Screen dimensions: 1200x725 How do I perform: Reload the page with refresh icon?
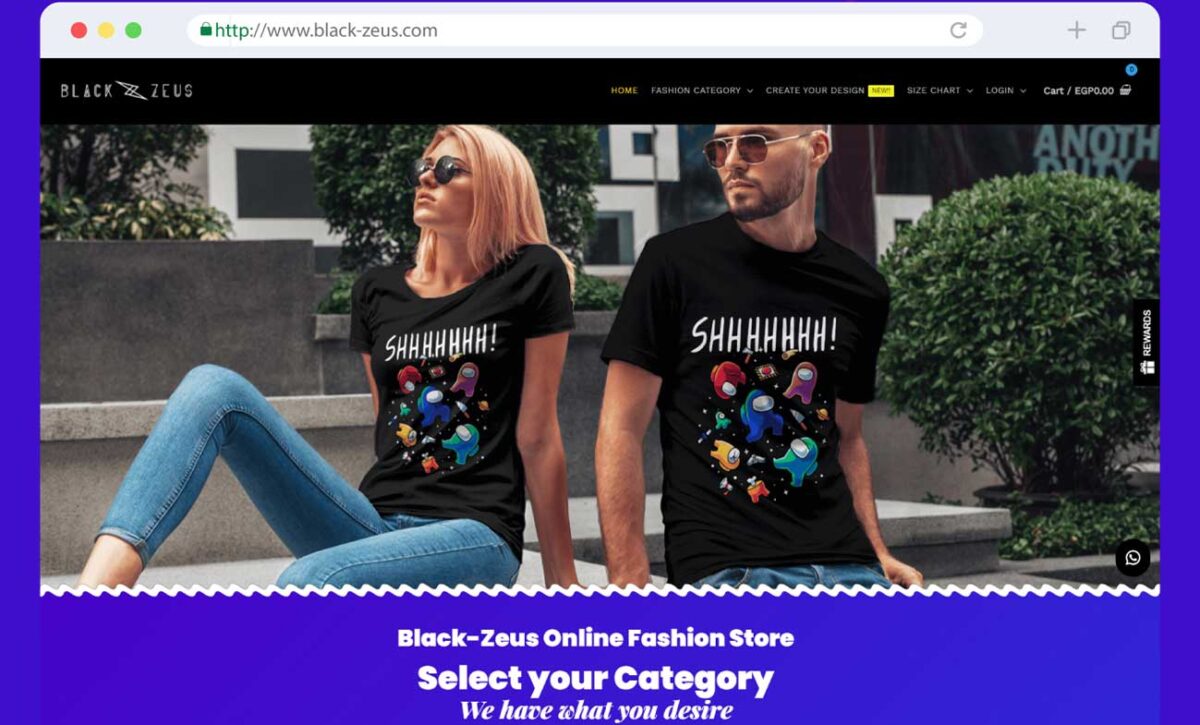coord(958,30)
